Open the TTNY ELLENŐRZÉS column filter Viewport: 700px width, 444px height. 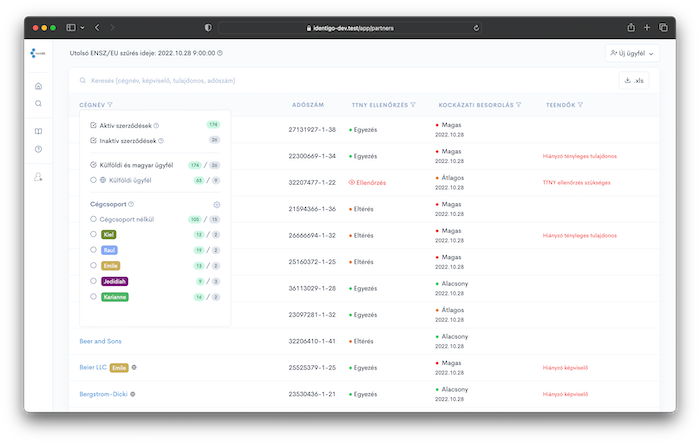click(x=400, y=104)
